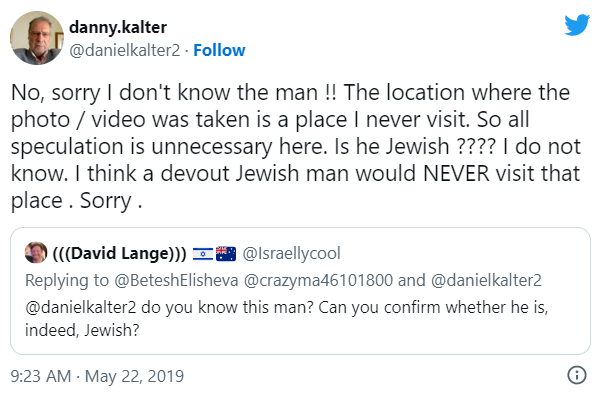
Task: Click David Lange's small avatar
Action: pos(36,253)
